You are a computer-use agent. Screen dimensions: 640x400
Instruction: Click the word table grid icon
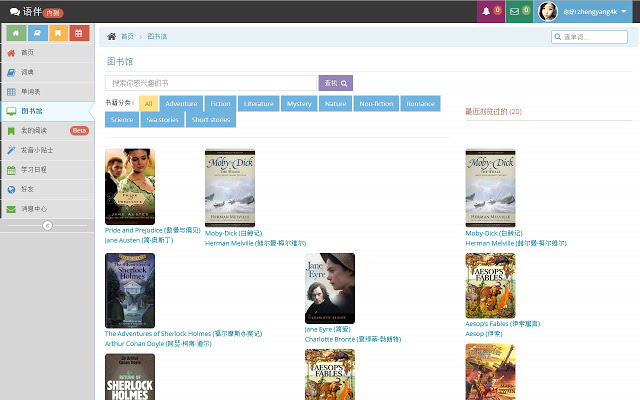click(x=11, y=92)
